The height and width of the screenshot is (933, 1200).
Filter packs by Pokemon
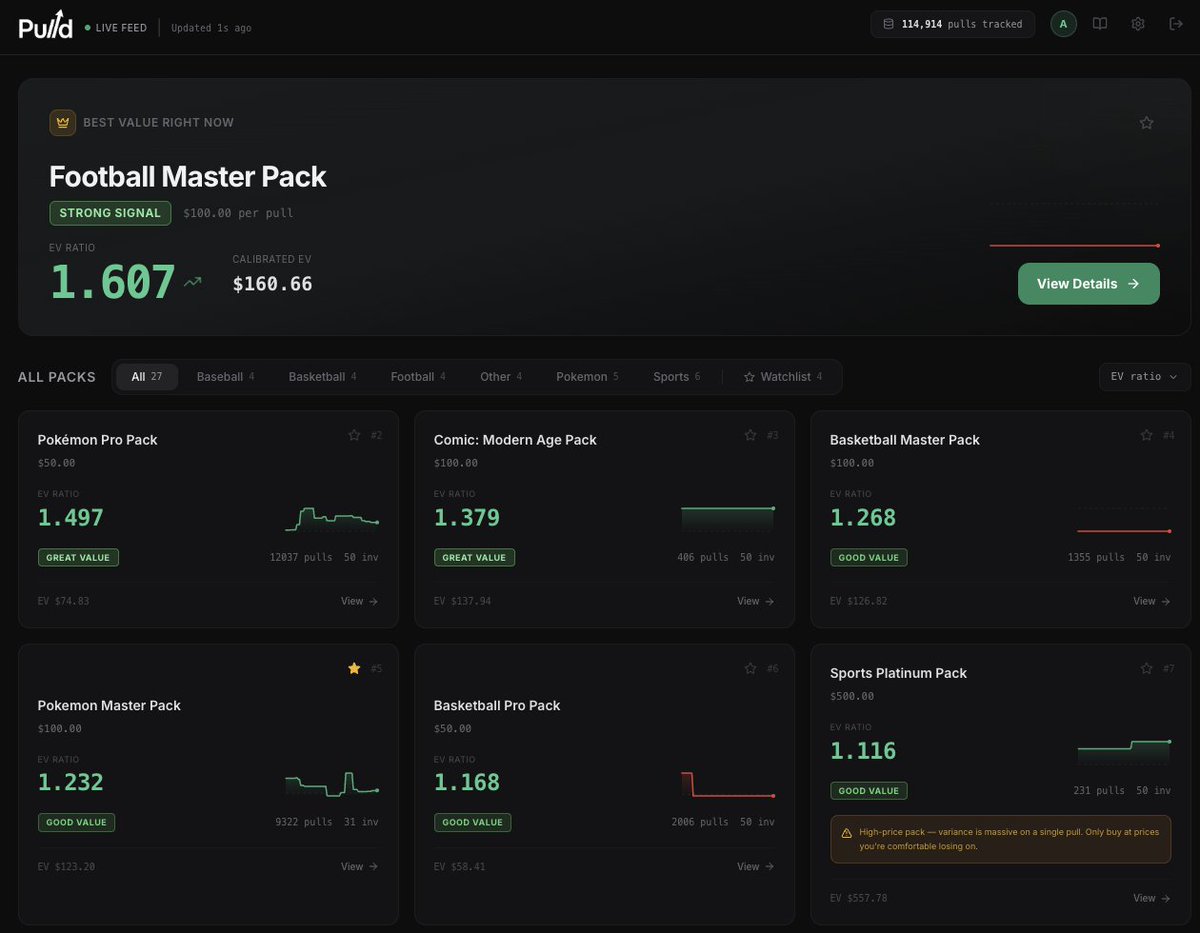coord(587,377)
